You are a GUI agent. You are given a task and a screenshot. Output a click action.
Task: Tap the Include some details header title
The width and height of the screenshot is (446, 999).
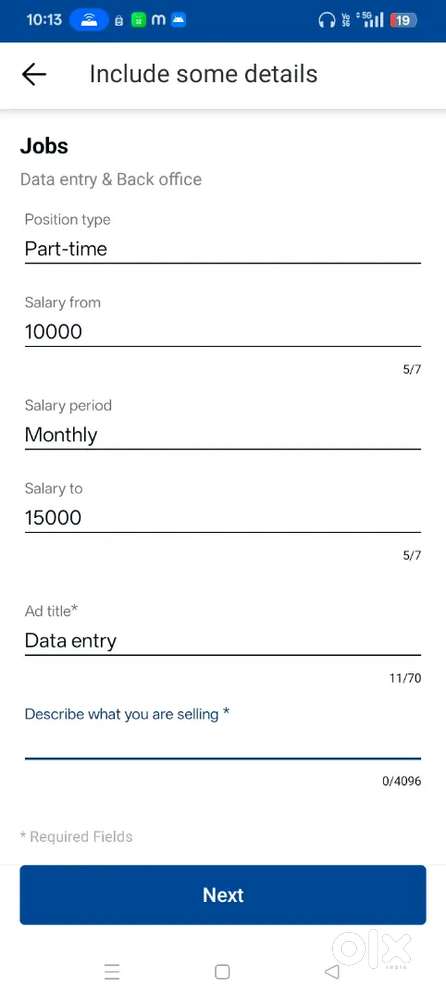tap(203, 74)
